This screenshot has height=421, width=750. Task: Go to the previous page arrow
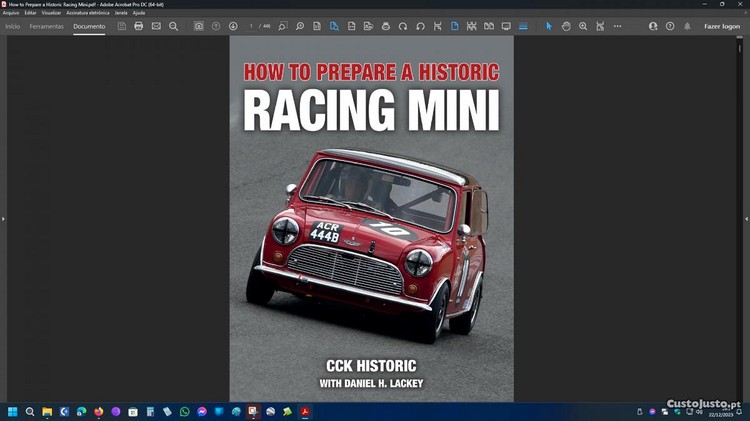pyautogui.click(x=216, y=26)
